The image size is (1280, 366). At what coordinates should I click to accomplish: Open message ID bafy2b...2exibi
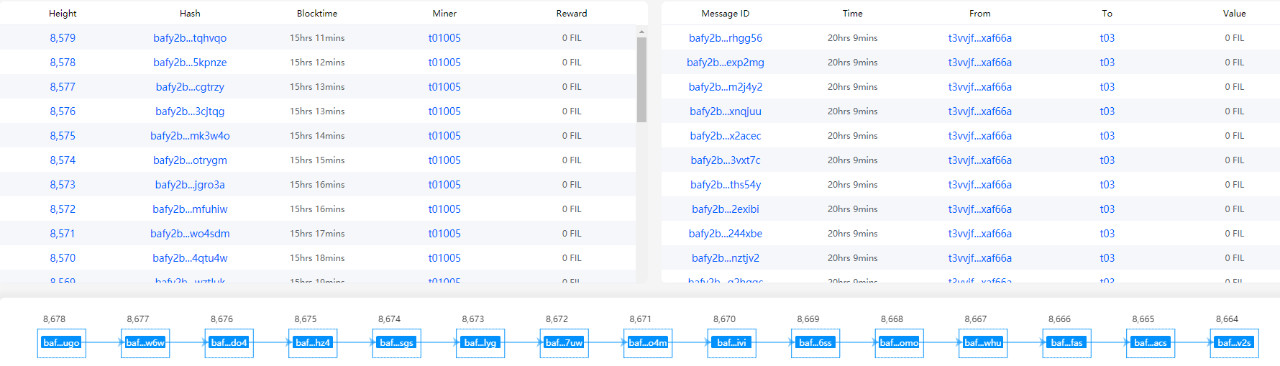point(726,209)
